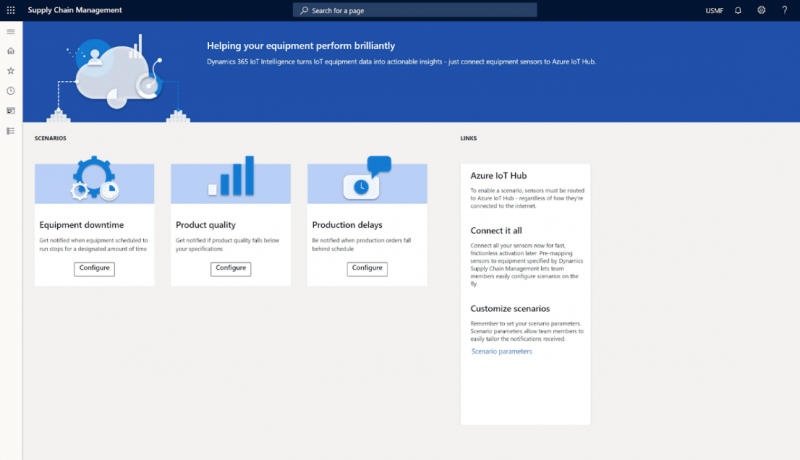This screenshot has height=460, width=800.
Task: Open Recent clock icon in sidebar
Action: 11,91
